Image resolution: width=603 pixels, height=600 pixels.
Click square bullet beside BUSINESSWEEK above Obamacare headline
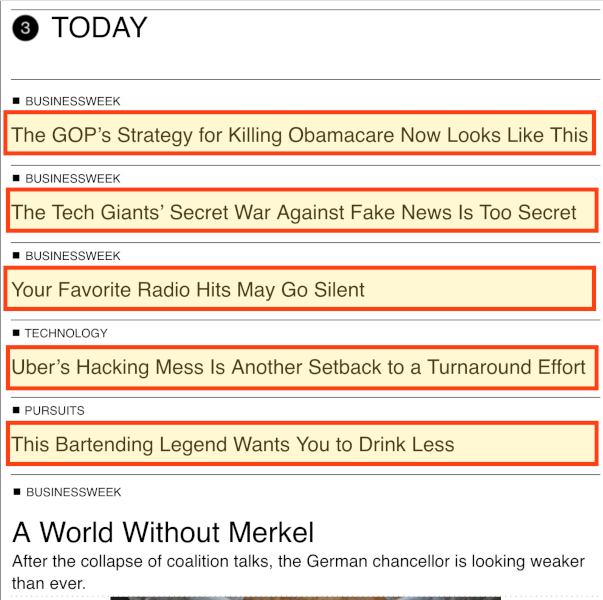click(16, 101)
